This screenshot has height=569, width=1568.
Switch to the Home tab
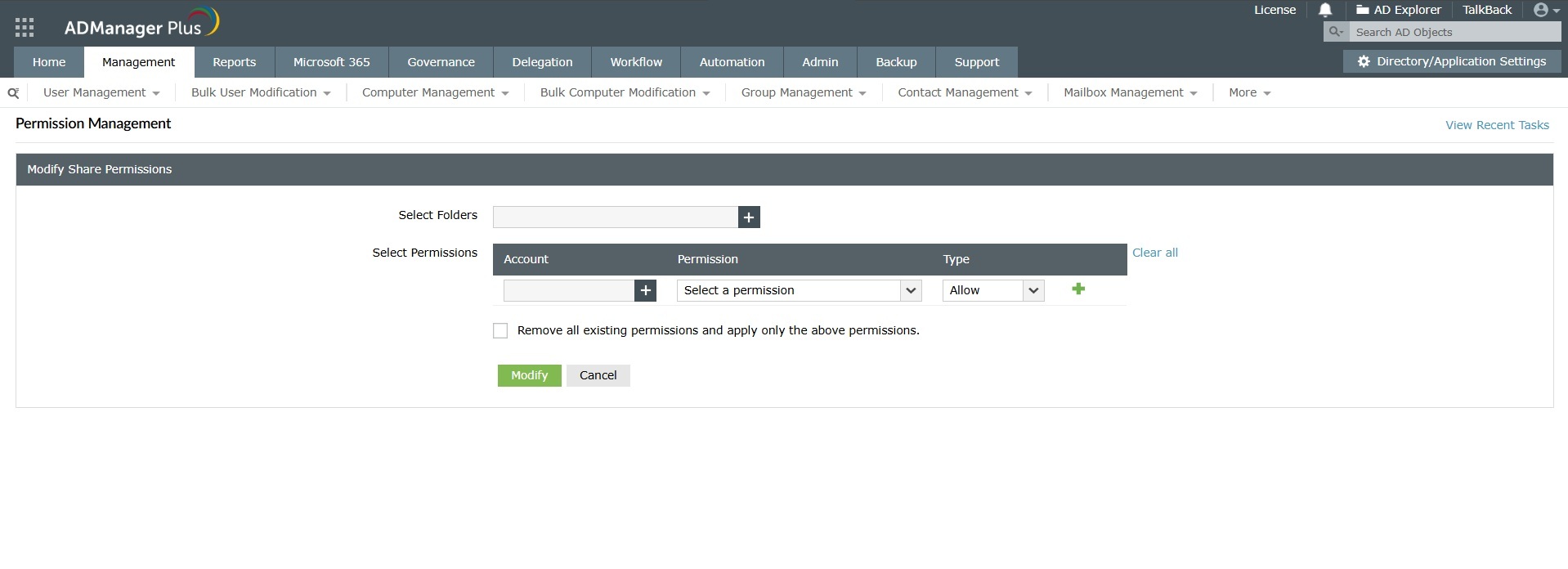49,62
